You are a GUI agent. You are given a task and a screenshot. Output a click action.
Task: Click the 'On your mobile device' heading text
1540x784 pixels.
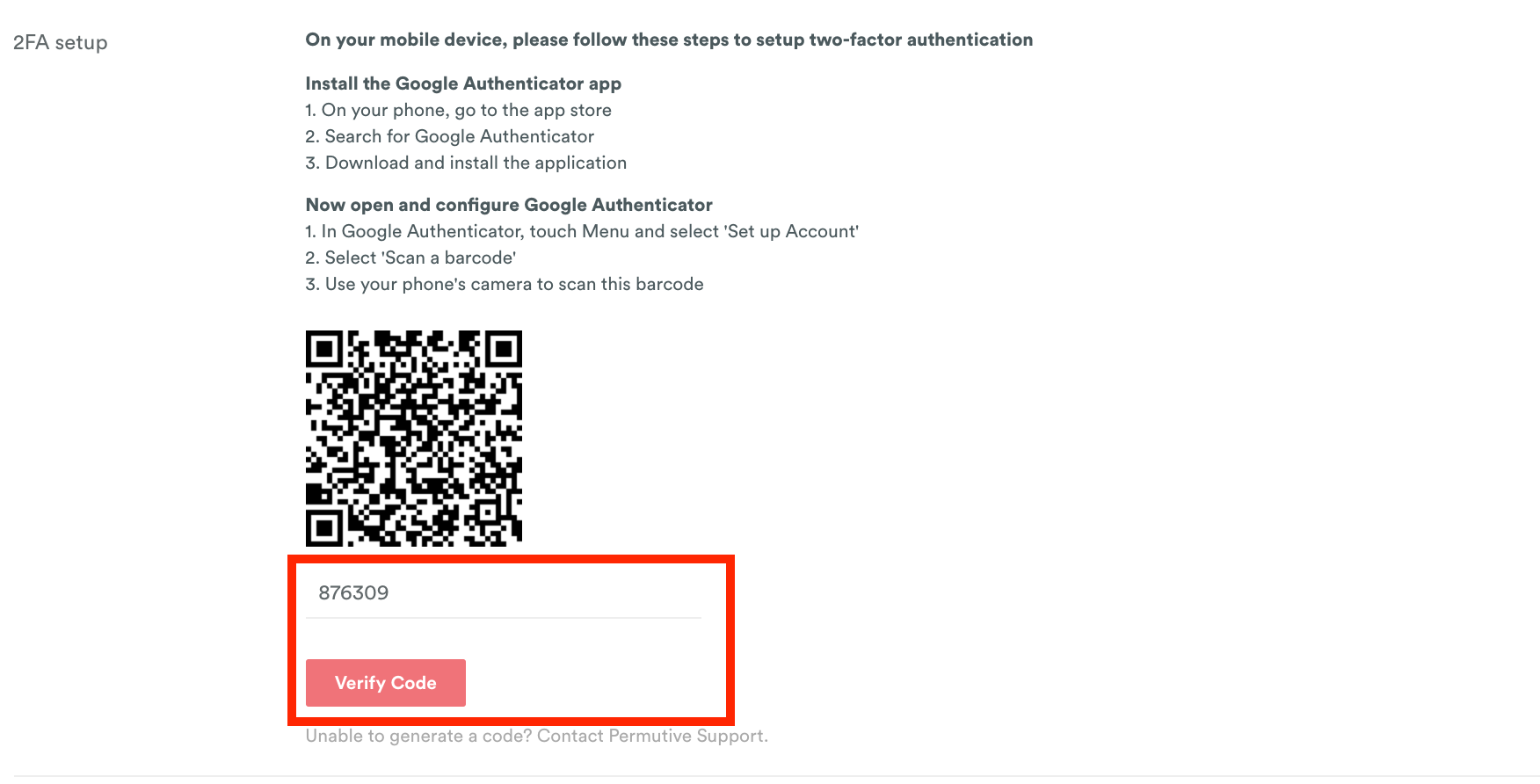coord(669,40)
